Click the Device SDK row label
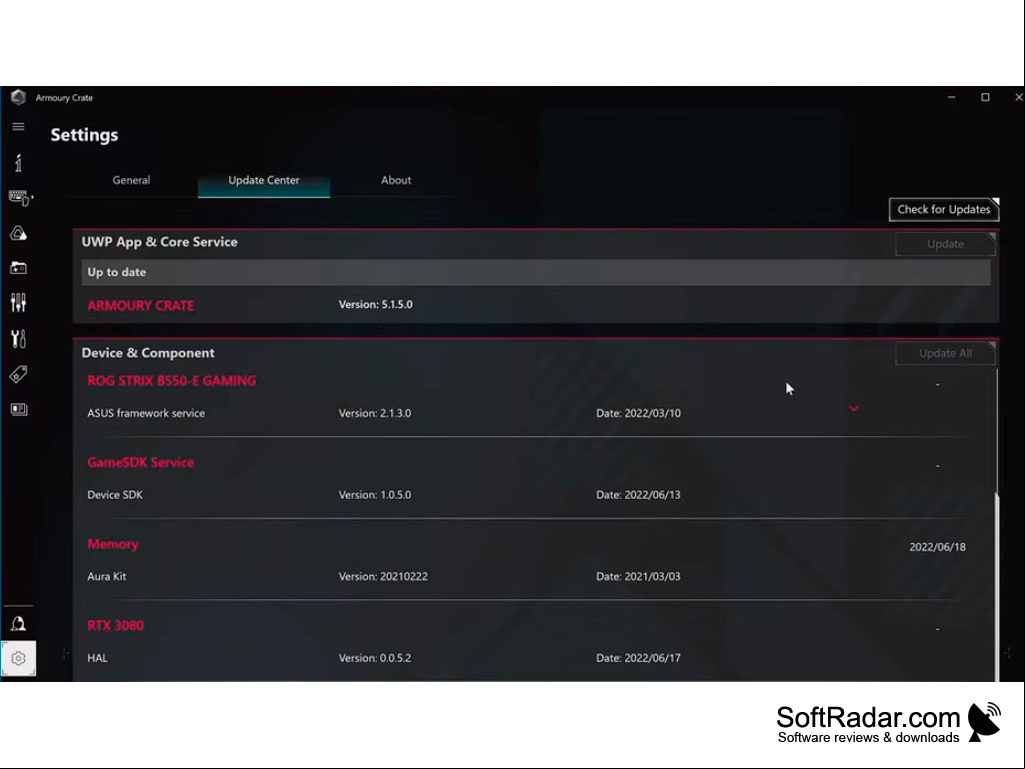Screen dimensions: 1025x769 (x=115, y=495)
